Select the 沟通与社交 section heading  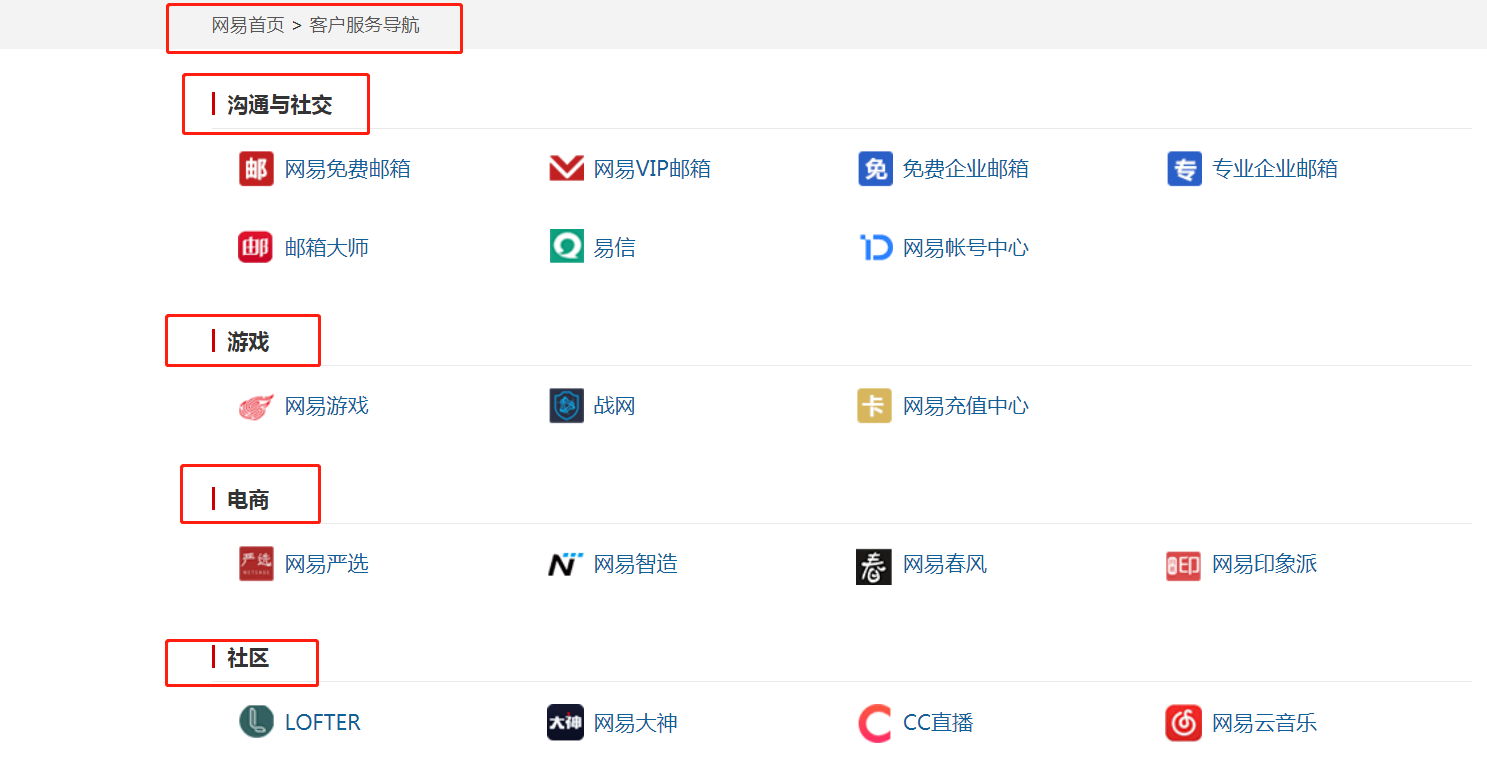280,105
